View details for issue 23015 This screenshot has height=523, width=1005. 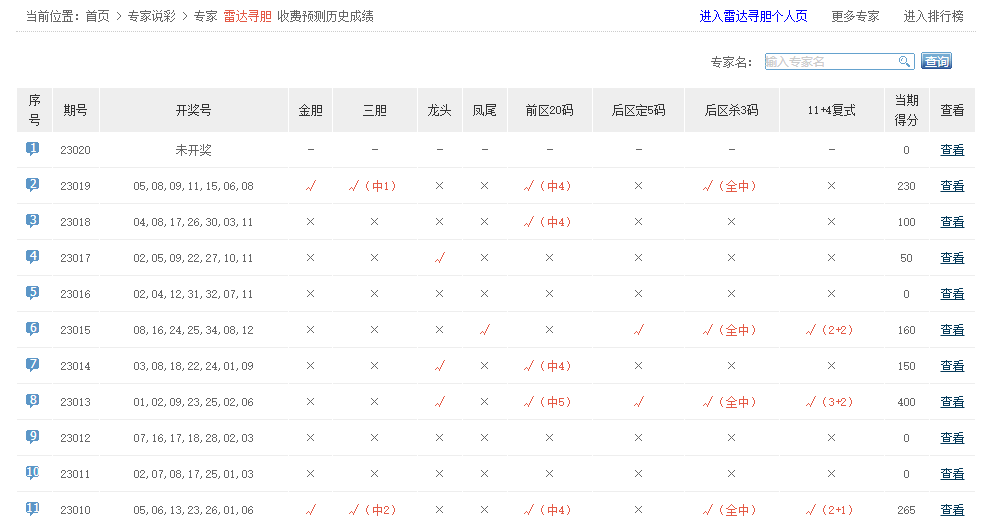952,330
